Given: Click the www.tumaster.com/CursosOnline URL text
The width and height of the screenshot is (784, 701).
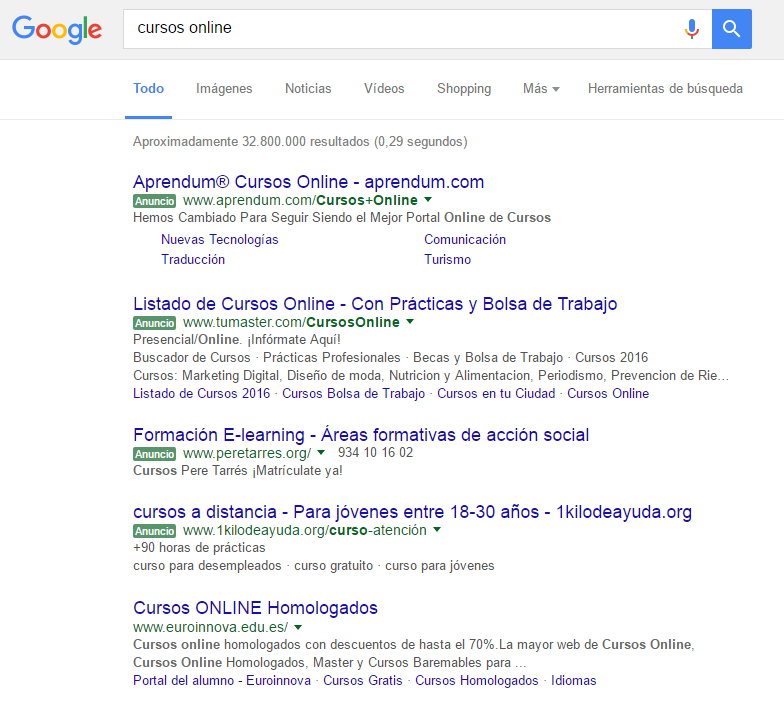Looking at the screenshot, I should click(291, 322).
